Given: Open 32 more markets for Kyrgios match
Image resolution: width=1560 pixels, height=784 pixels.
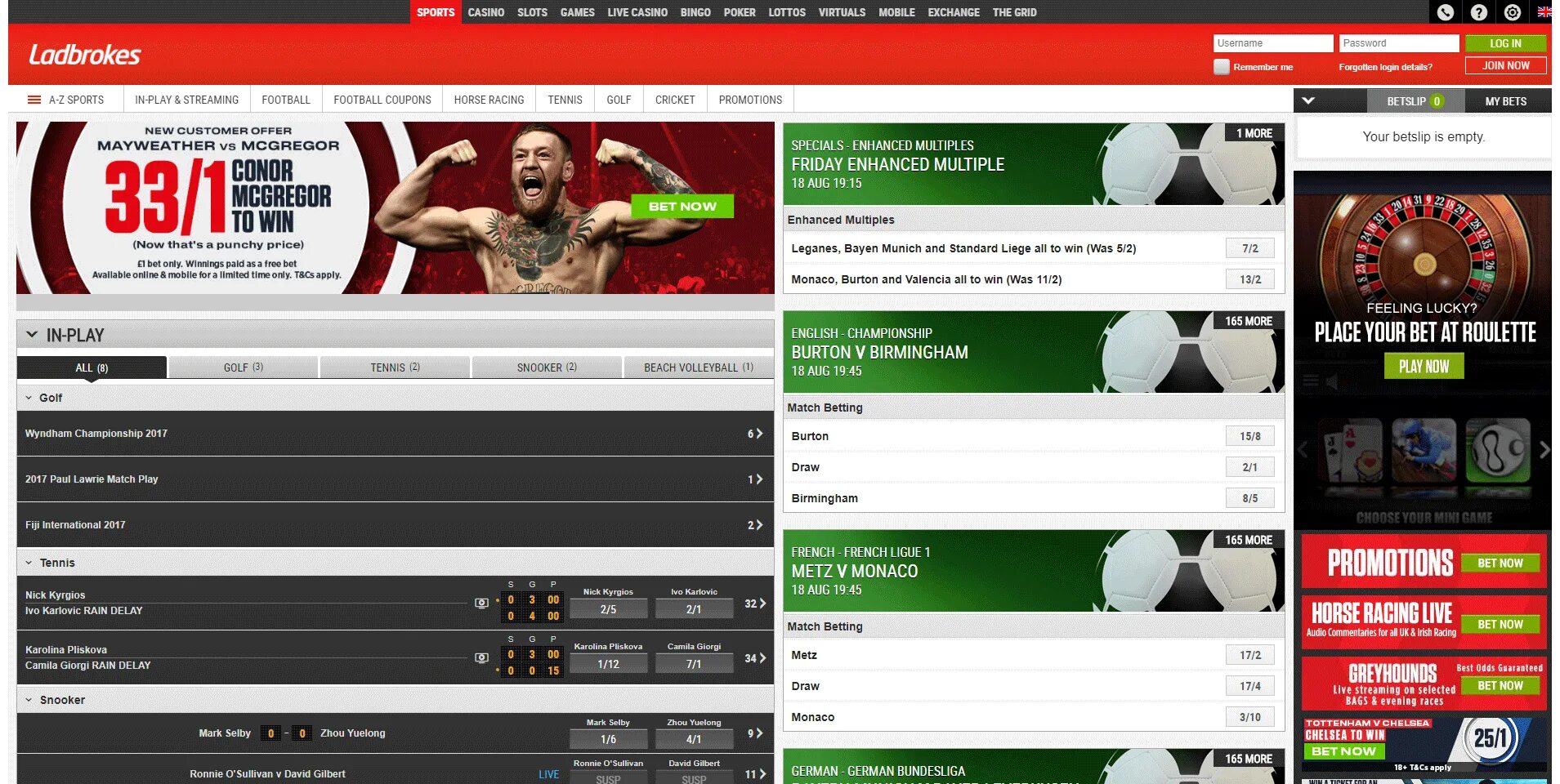Looking at the screenshot, I should tap(755, 604).
